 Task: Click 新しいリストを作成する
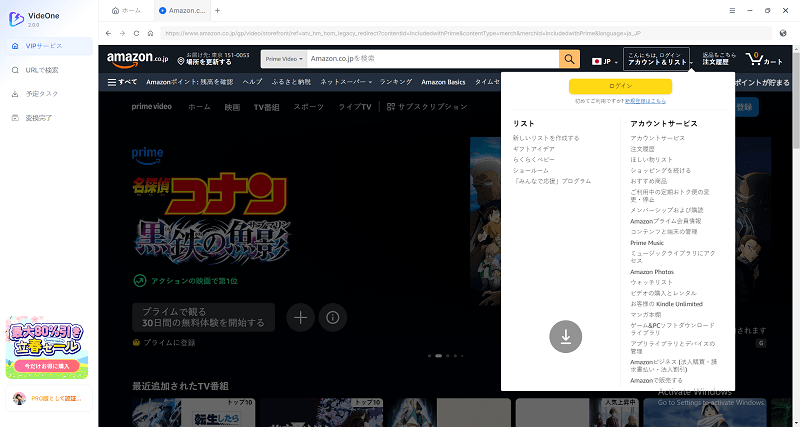[x=546, y=138]
